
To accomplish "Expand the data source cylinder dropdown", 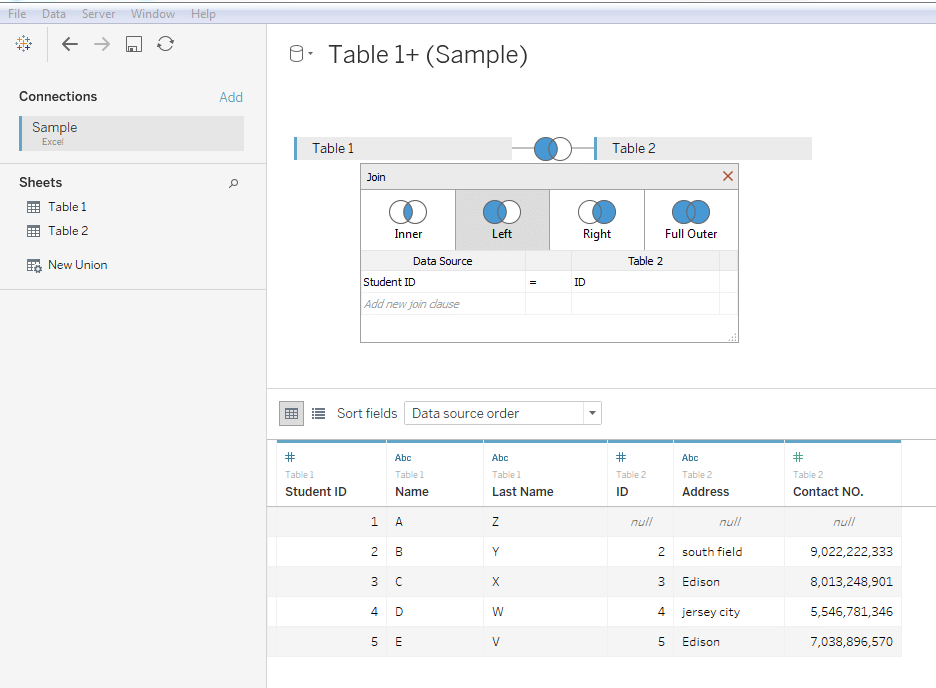I will [x=301, y=55].
